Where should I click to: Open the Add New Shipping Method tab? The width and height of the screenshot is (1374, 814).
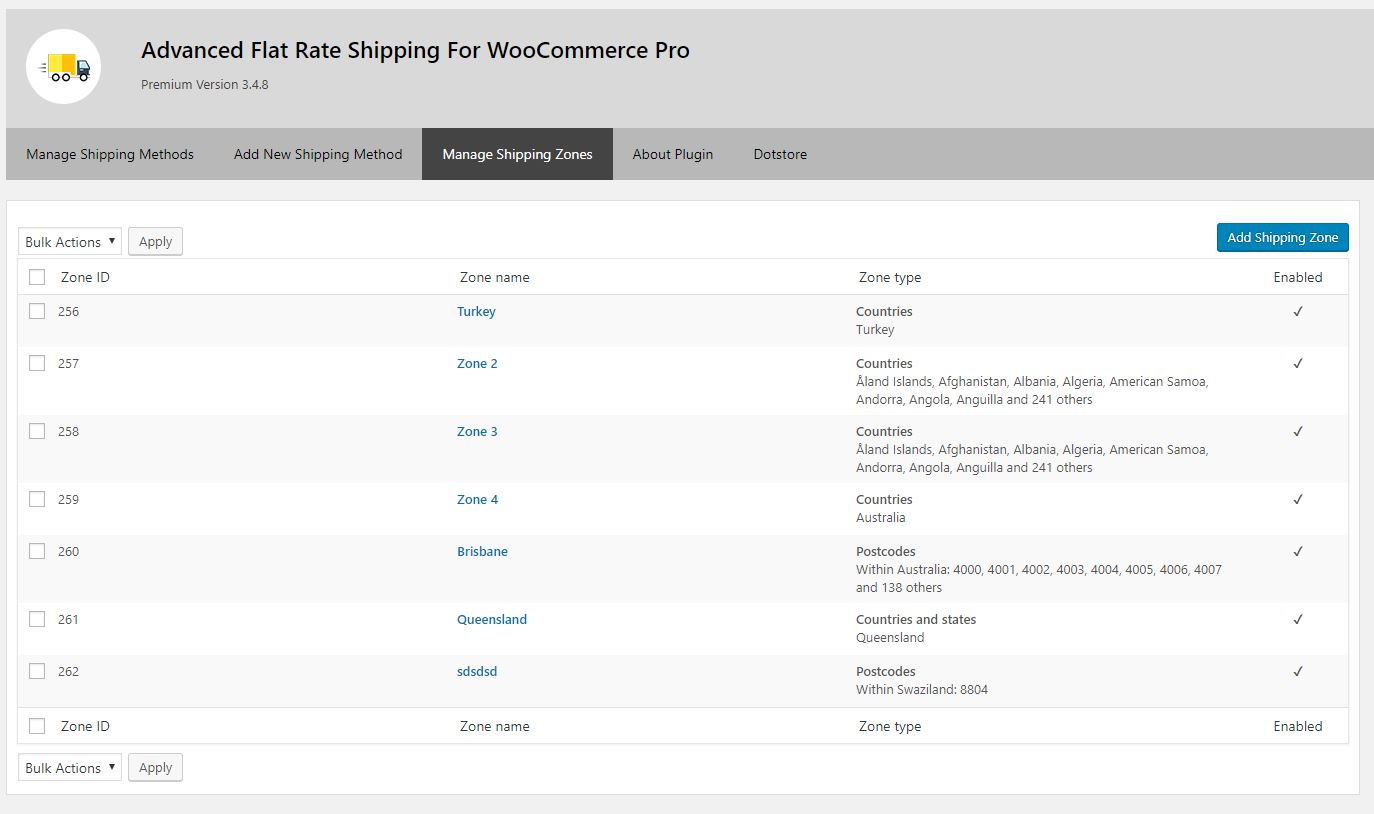point(317,154)
